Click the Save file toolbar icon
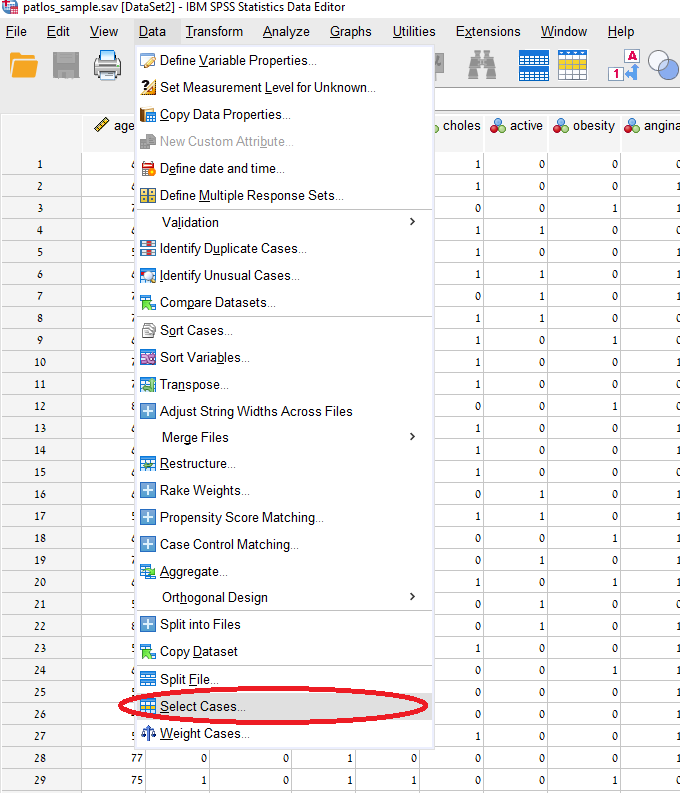Image resolution: width=680 pixels, height=793 pixels. [x=66, y=66]
